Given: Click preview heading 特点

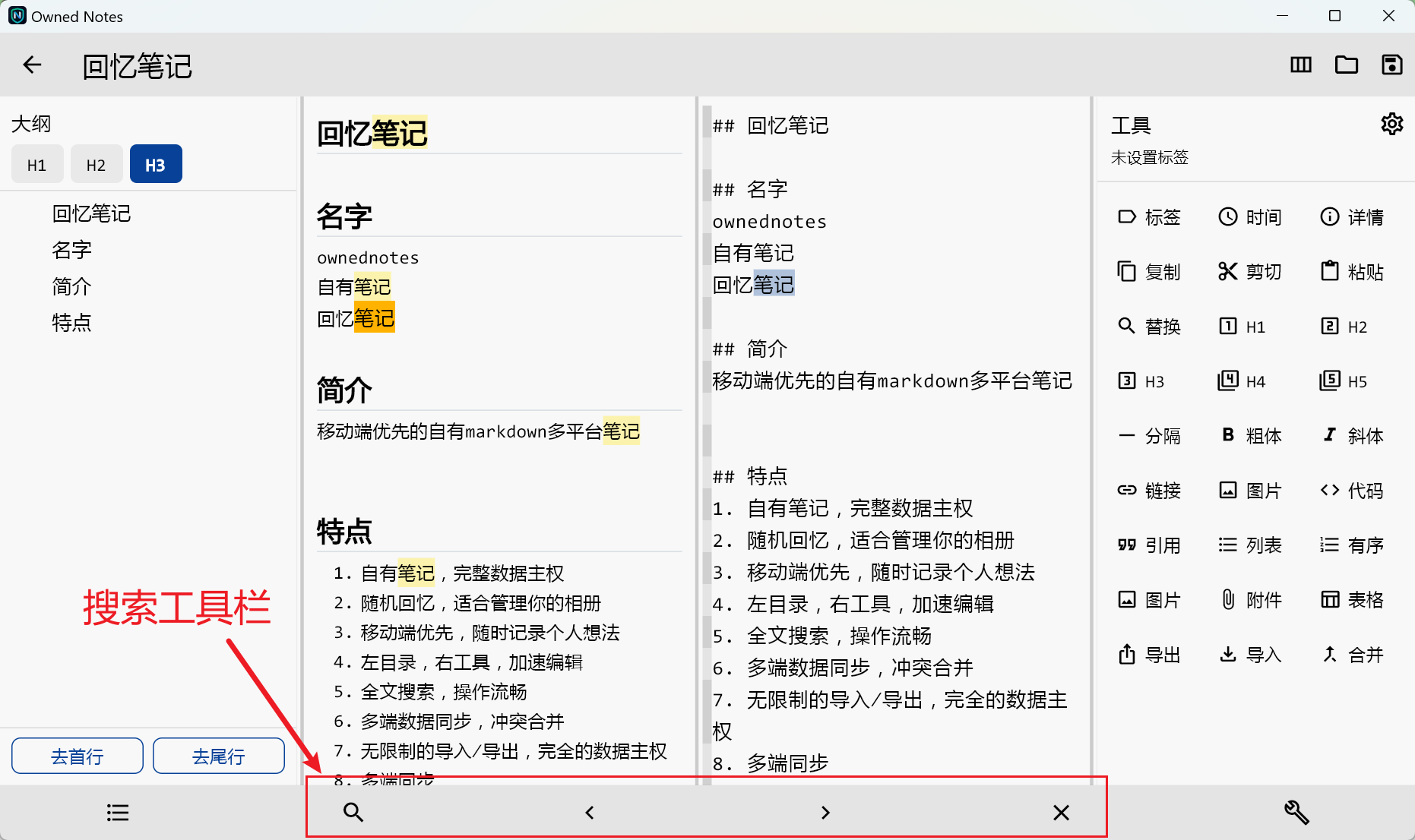Looking at the screenshot, I should [x=344, y=531].
